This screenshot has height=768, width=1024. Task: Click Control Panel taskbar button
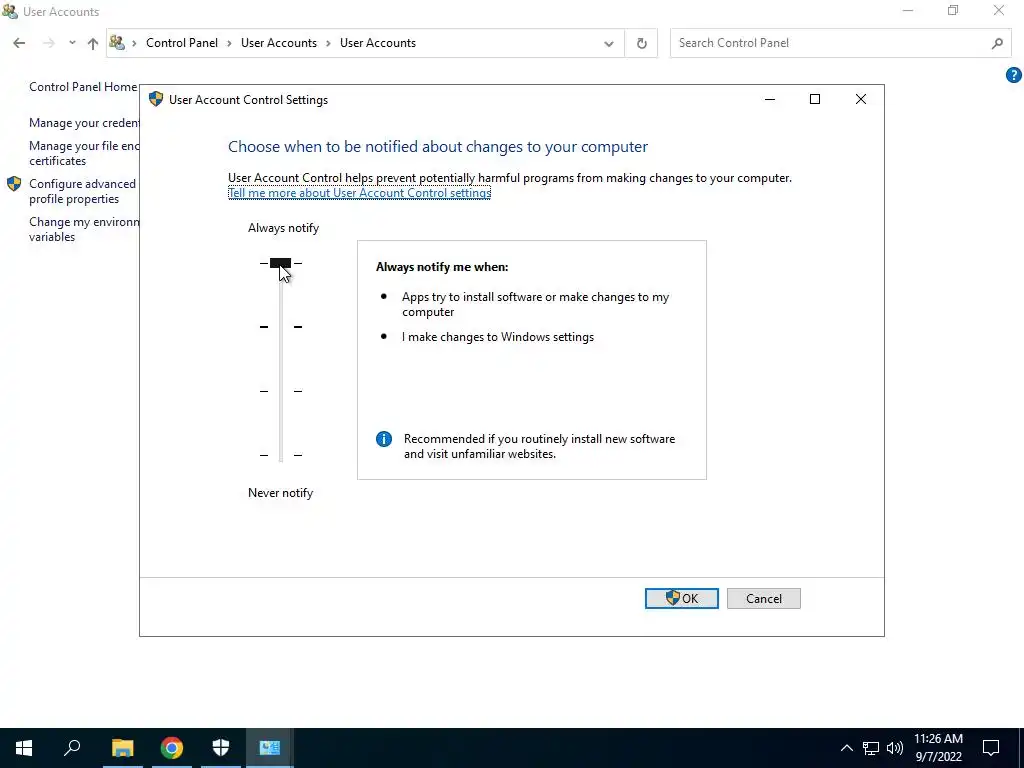(x=270, y=748)
